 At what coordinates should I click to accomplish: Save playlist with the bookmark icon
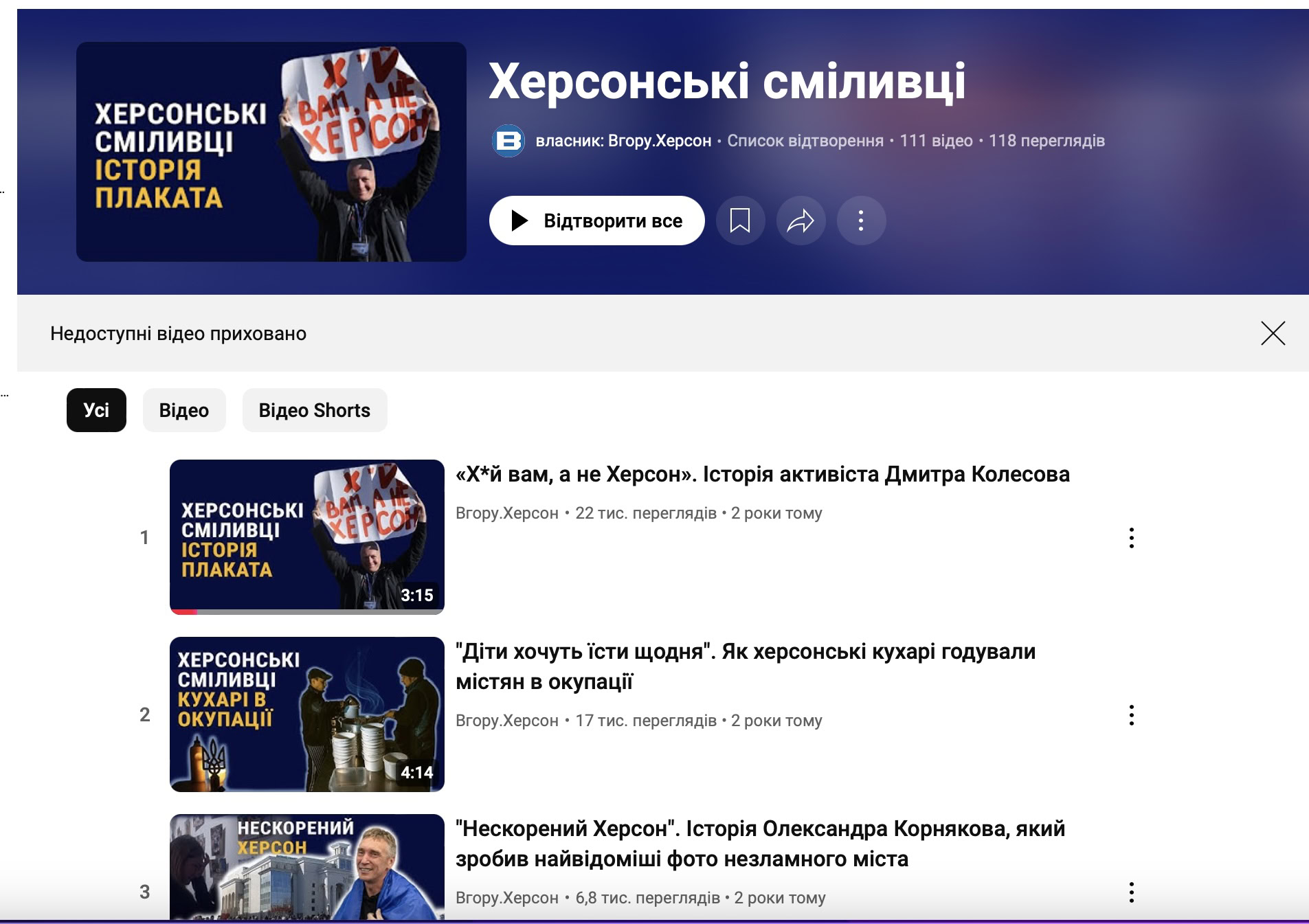click(x=740, y=221)
